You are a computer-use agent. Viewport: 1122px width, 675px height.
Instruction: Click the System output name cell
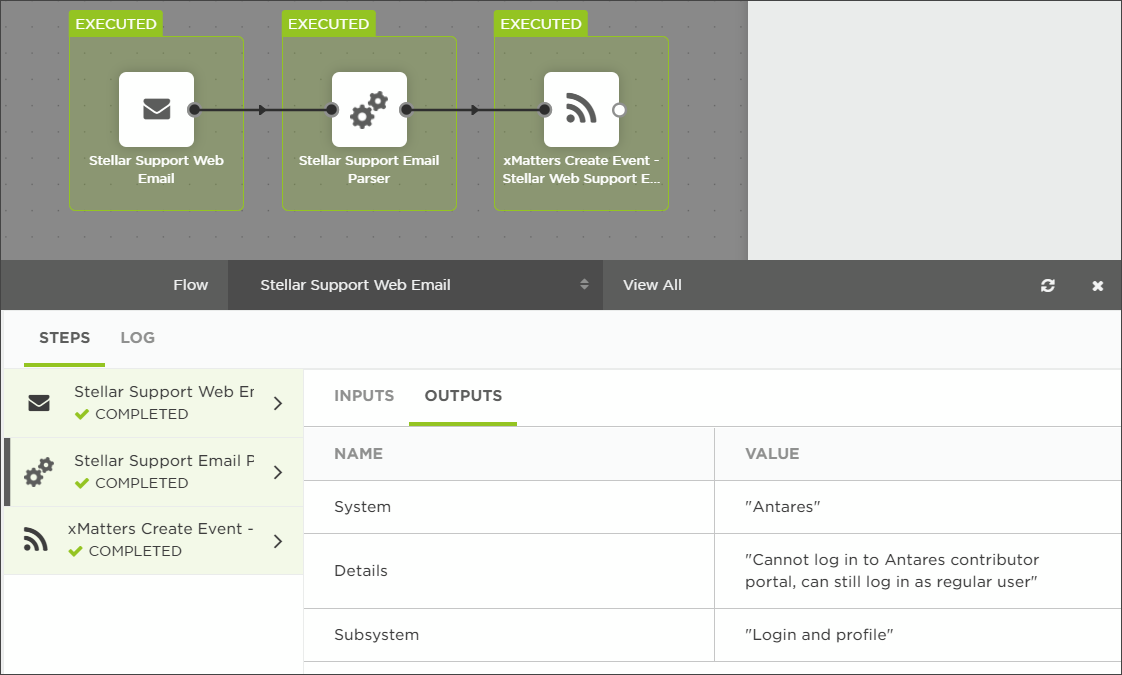click(x=509, y=507)
